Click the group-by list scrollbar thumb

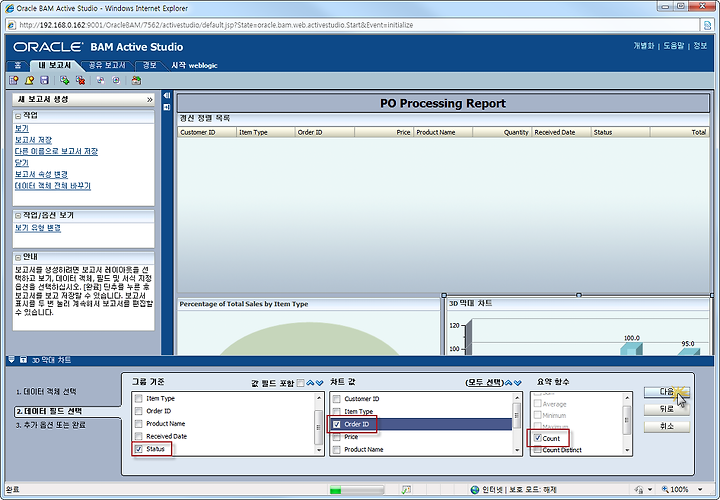click(x=319, y=427)
